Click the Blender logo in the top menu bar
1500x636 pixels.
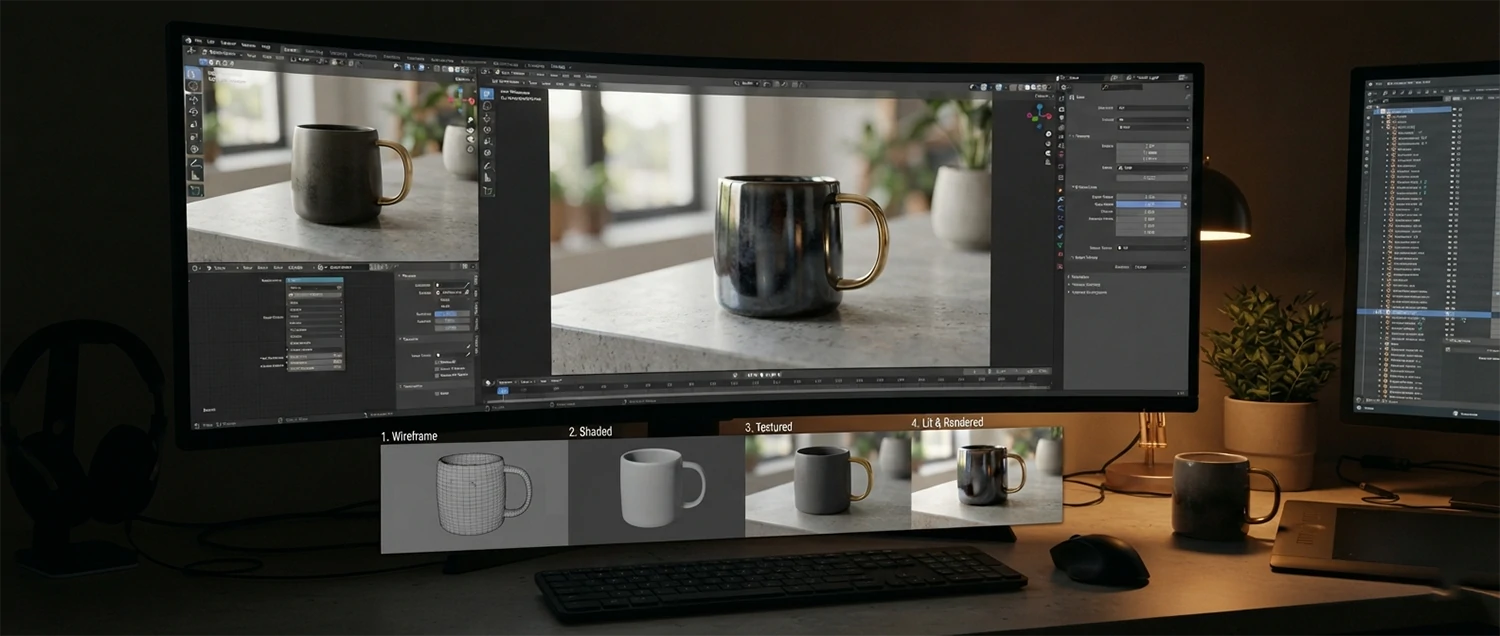(188, 40)
